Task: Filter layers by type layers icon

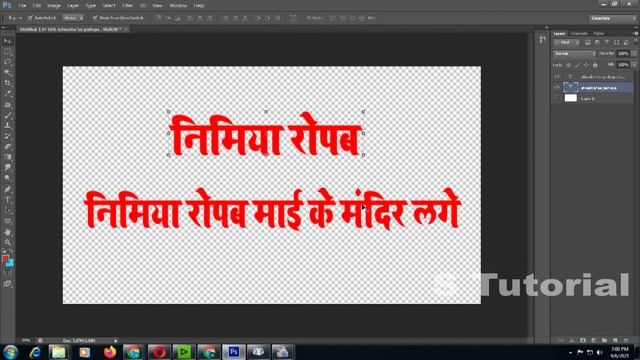Action: pyautogui.click(x=607, y=42)
